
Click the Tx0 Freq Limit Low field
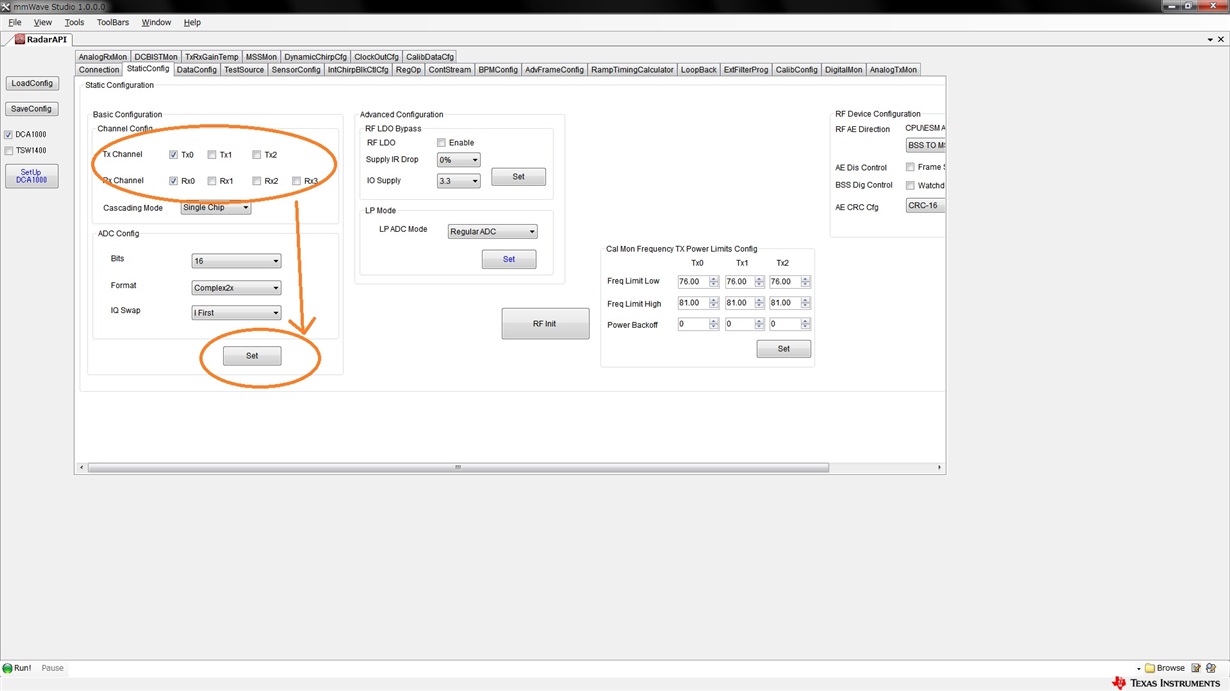693,282
